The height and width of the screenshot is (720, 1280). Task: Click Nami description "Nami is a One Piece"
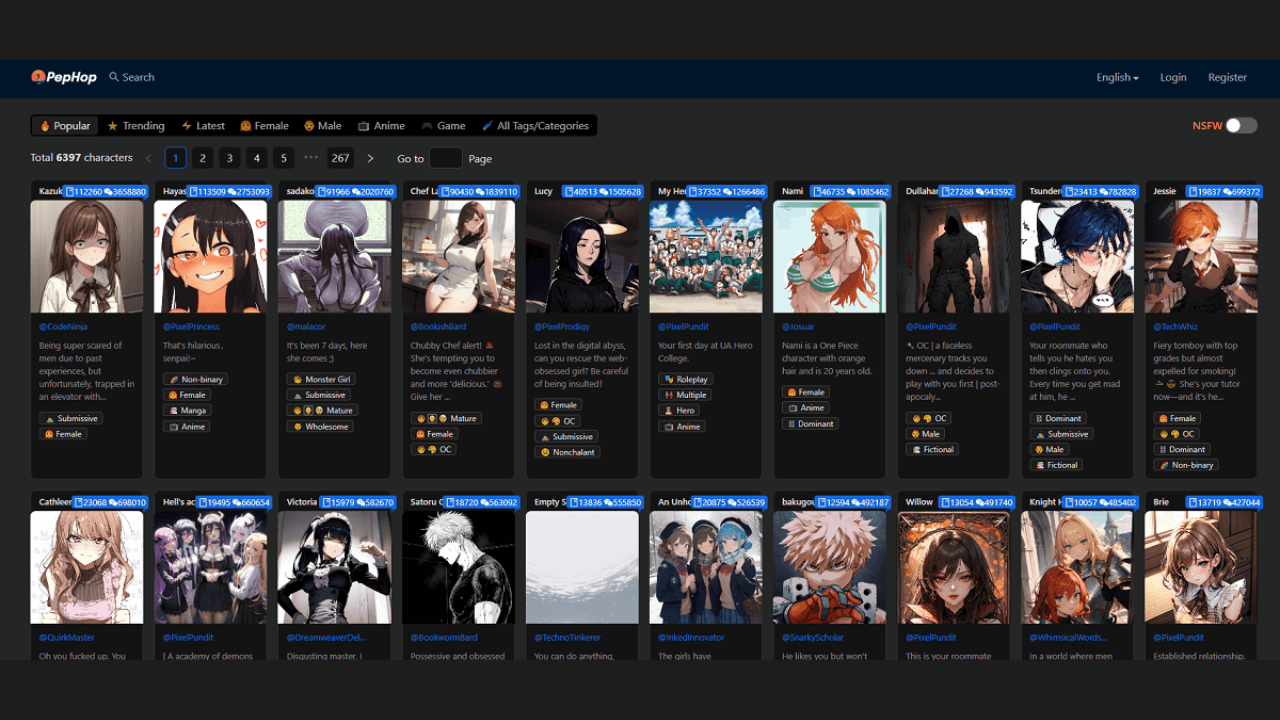pos(828,358)
